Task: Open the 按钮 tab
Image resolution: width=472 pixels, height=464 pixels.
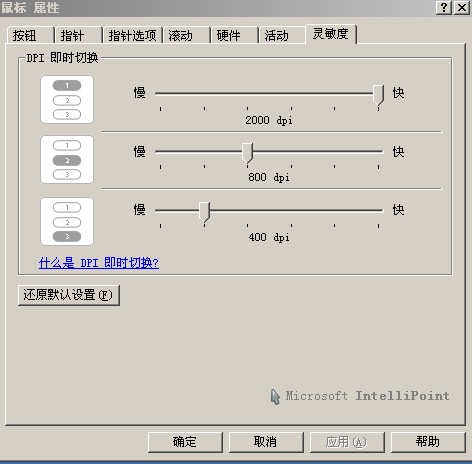Action: coord(30,35)
